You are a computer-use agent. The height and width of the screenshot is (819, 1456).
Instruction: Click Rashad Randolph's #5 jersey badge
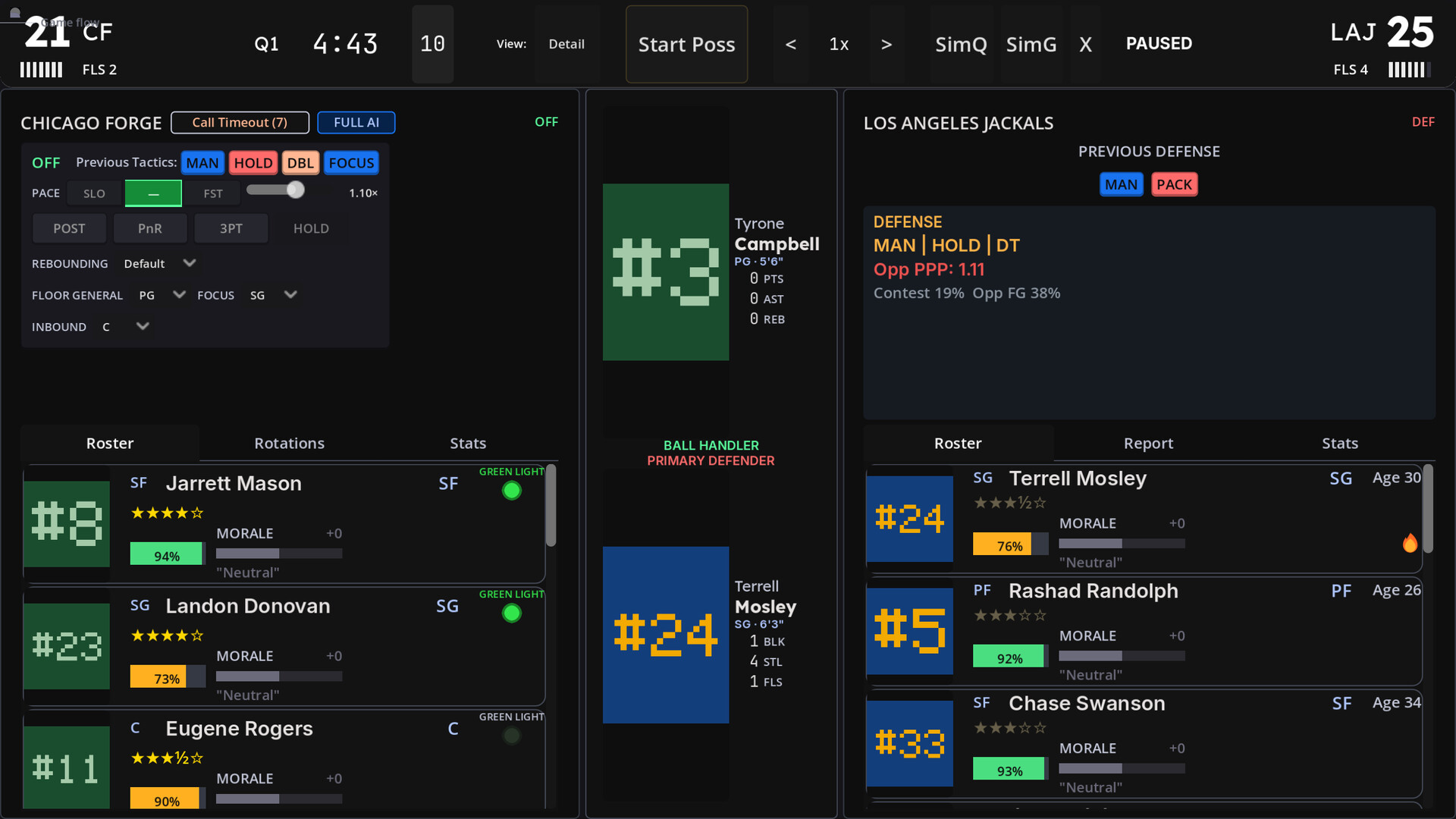(909, 631)
